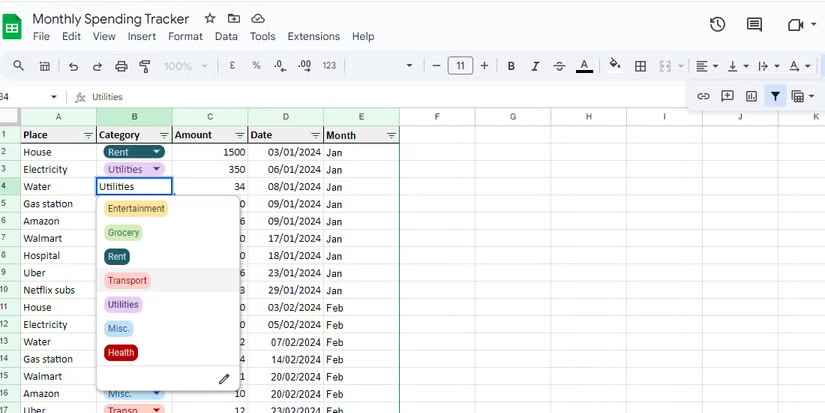Click the insert link icon

[703, 96]
